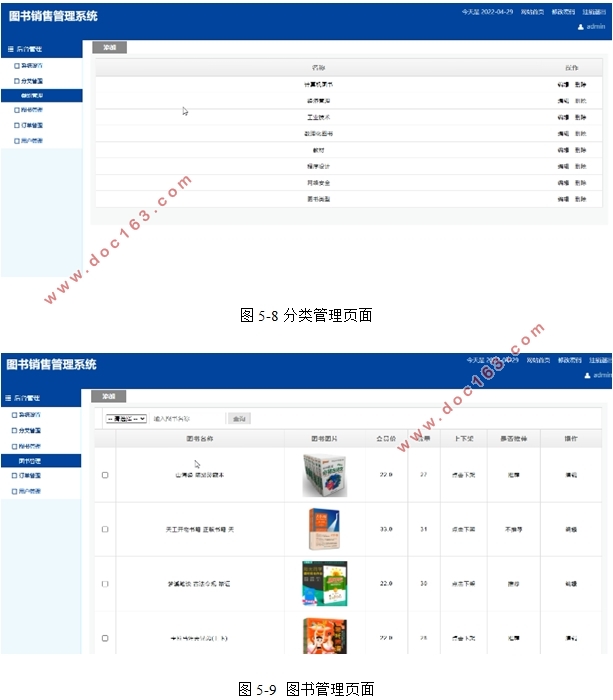The image size is (613, 700).
Task: Click 编辑 in the 山海经 book row
Action: (571, 475)
